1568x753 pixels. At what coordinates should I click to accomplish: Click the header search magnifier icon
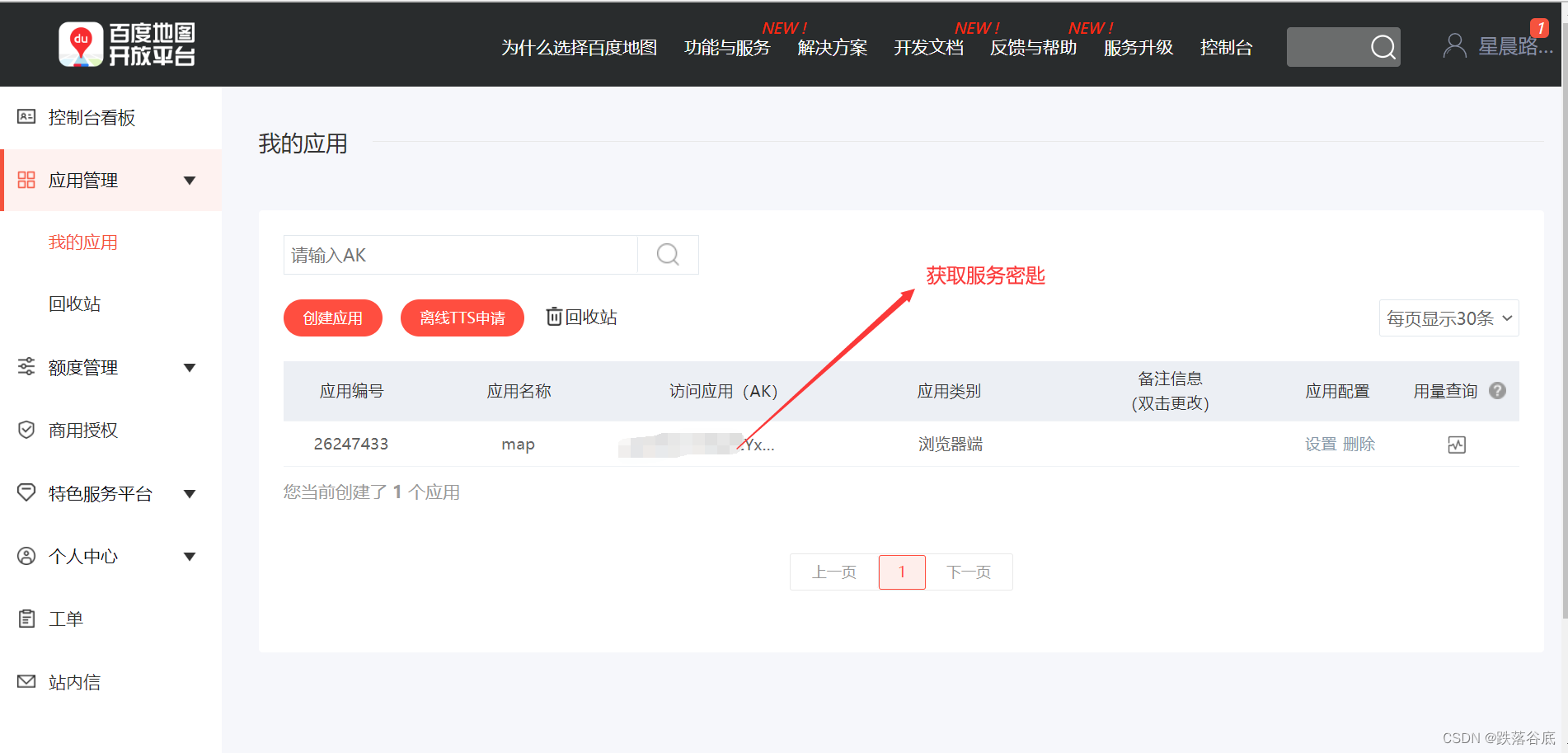[x=1383, y=47]
